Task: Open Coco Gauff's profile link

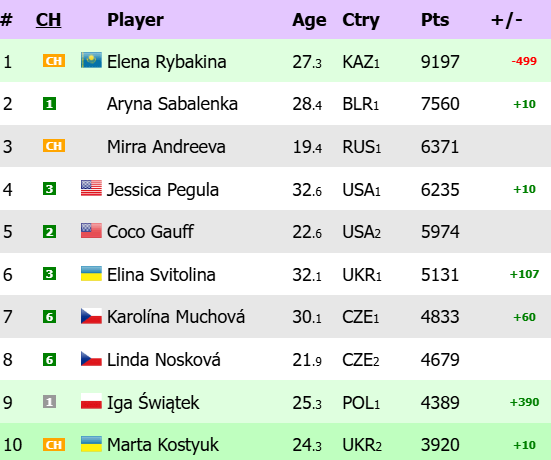Action: (150, 232)
